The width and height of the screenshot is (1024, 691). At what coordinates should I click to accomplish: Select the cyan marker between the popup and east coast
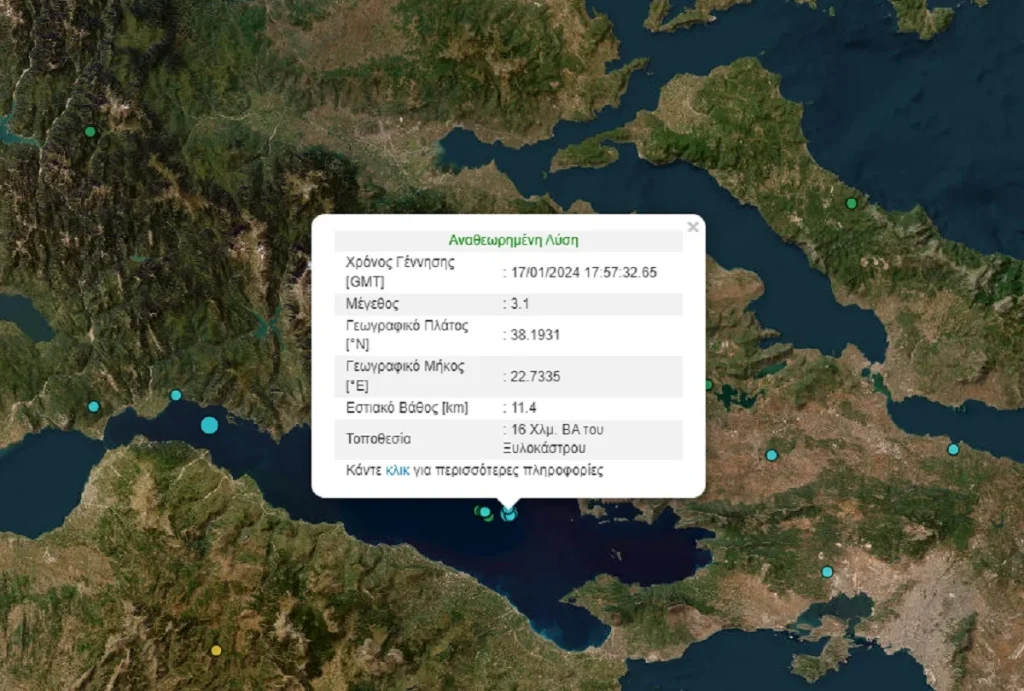tap(771, 455)
